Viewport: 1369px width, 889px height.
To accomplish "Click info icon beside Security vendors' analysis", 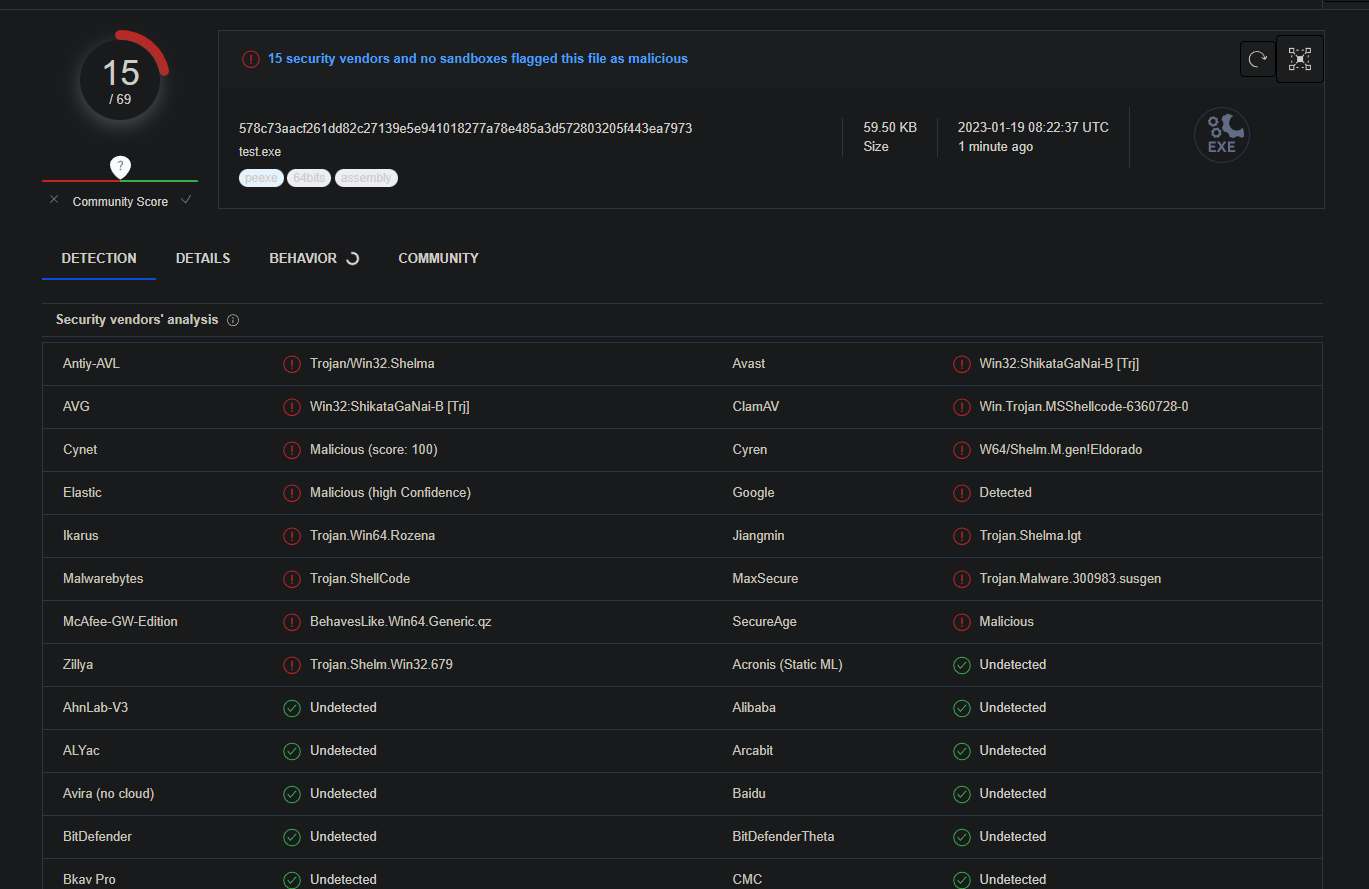I will (233, 320).
